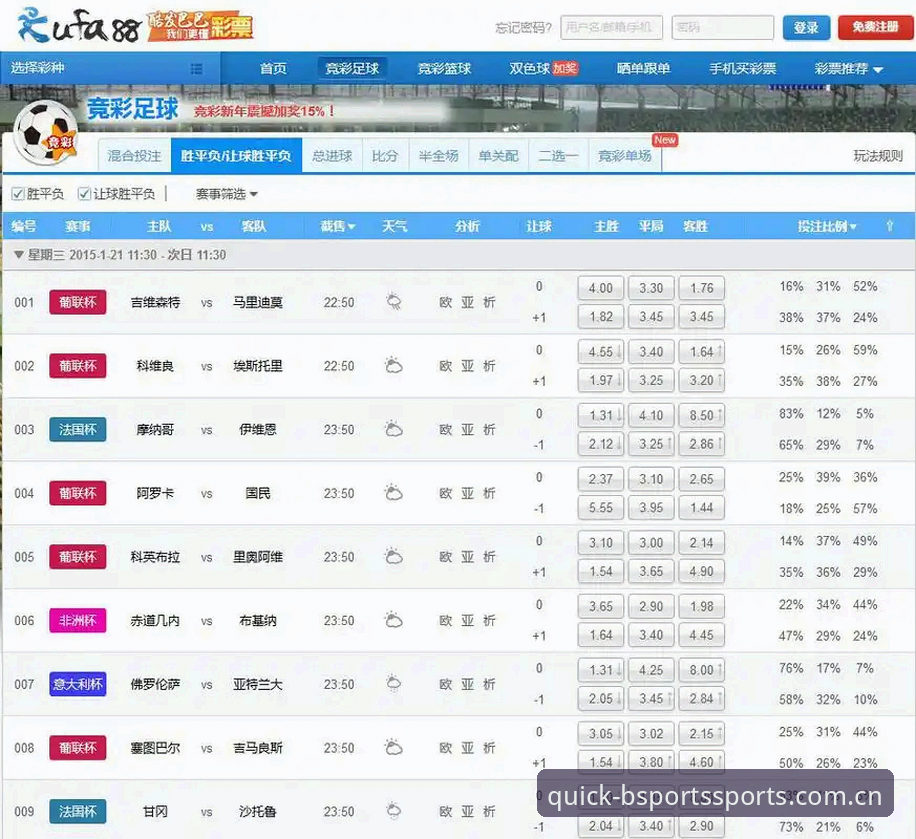Click 意大利杯 league tag of match 007
Image resolution: width=916 pixels, height=839 pixels.
(x=78, y=684)
